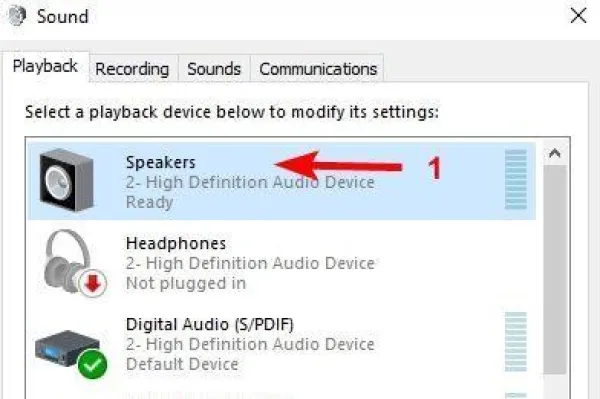Click the red not-plugged-in arrow badge
This screenshot has width=600, height=399.
92,283
